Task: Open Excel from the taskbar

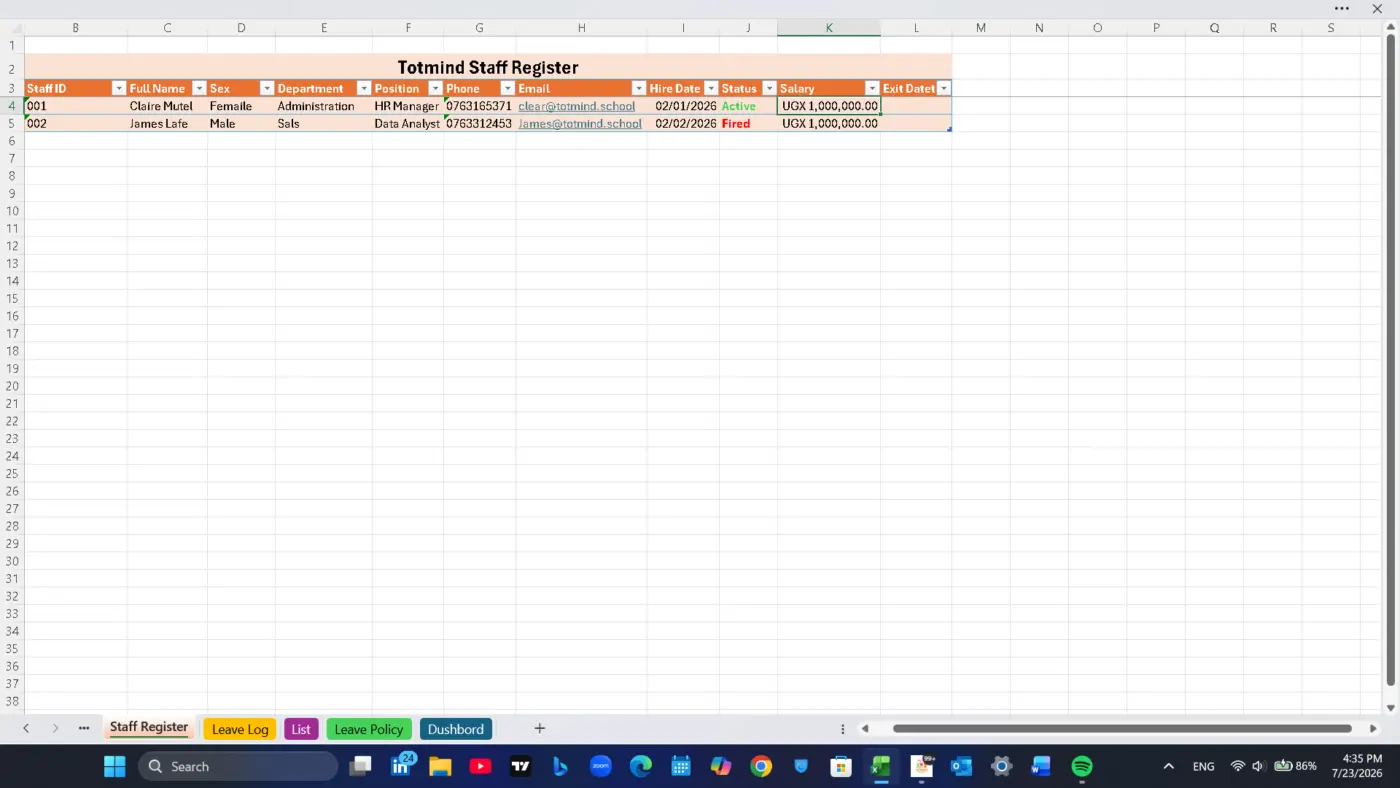Action: point(881,767)
